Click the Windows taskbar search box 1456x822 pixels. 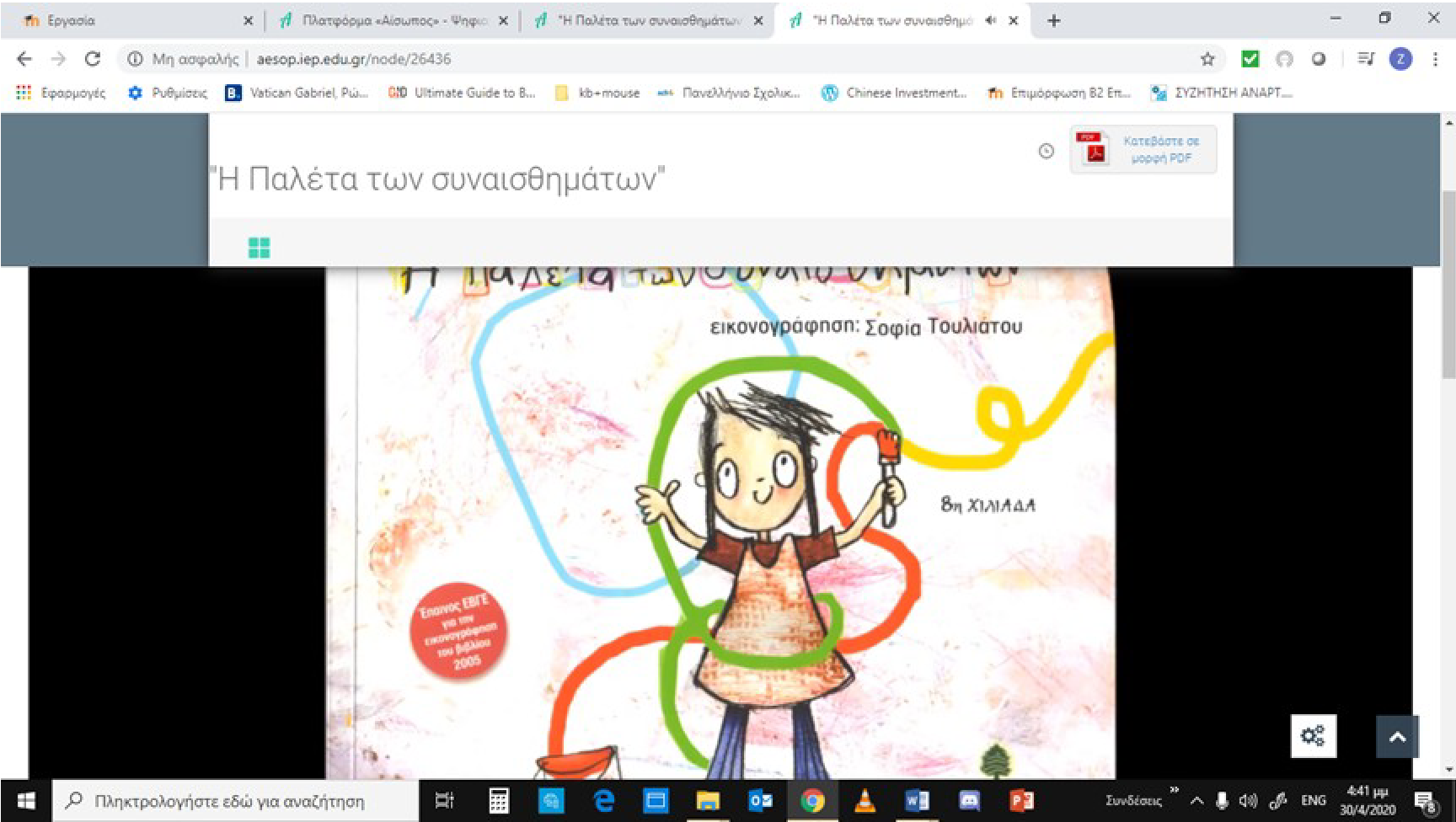[x=236, y=801]
